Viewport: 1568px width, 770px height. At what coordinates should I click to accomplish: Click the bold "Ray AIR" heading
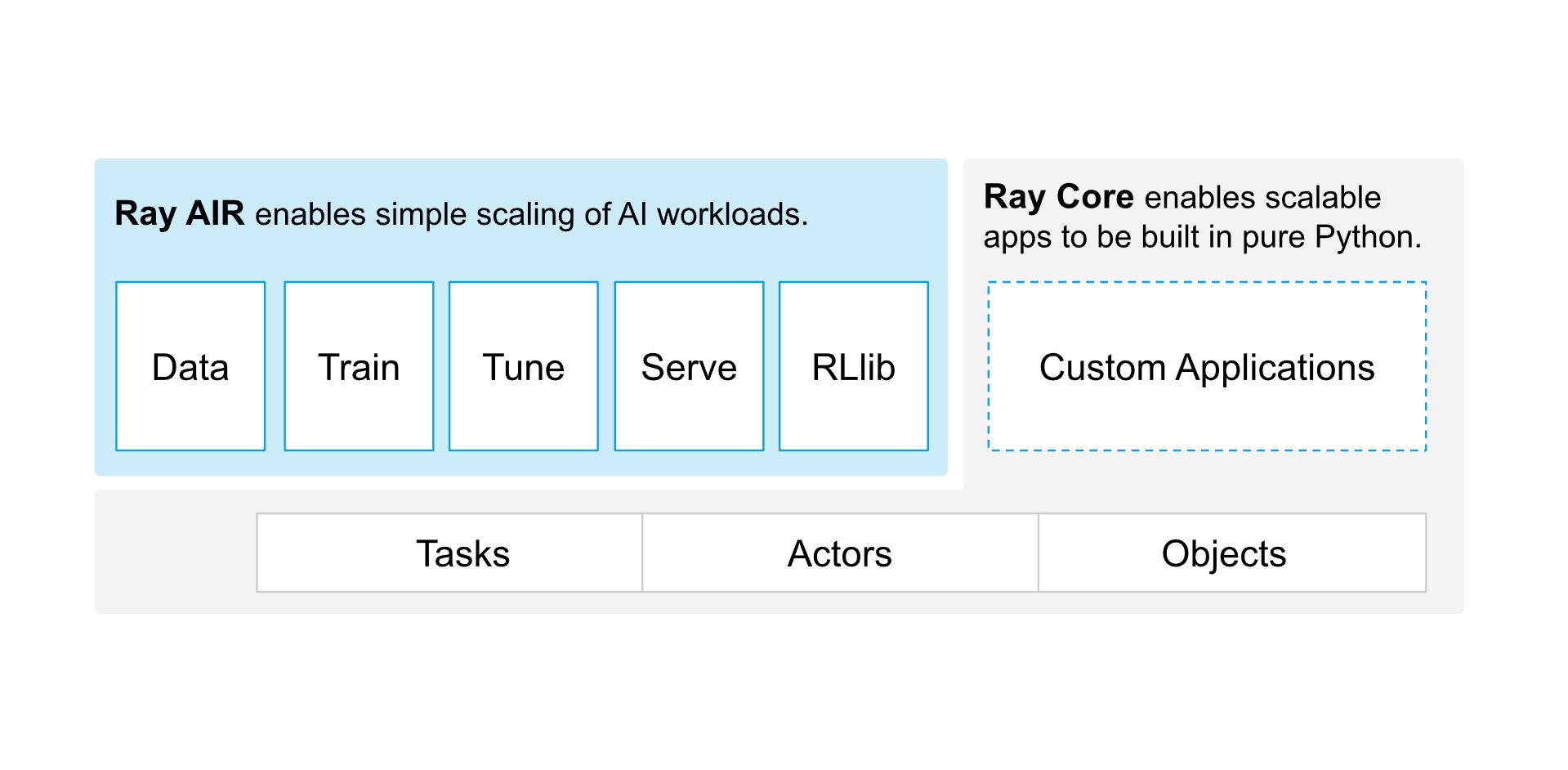179,213
